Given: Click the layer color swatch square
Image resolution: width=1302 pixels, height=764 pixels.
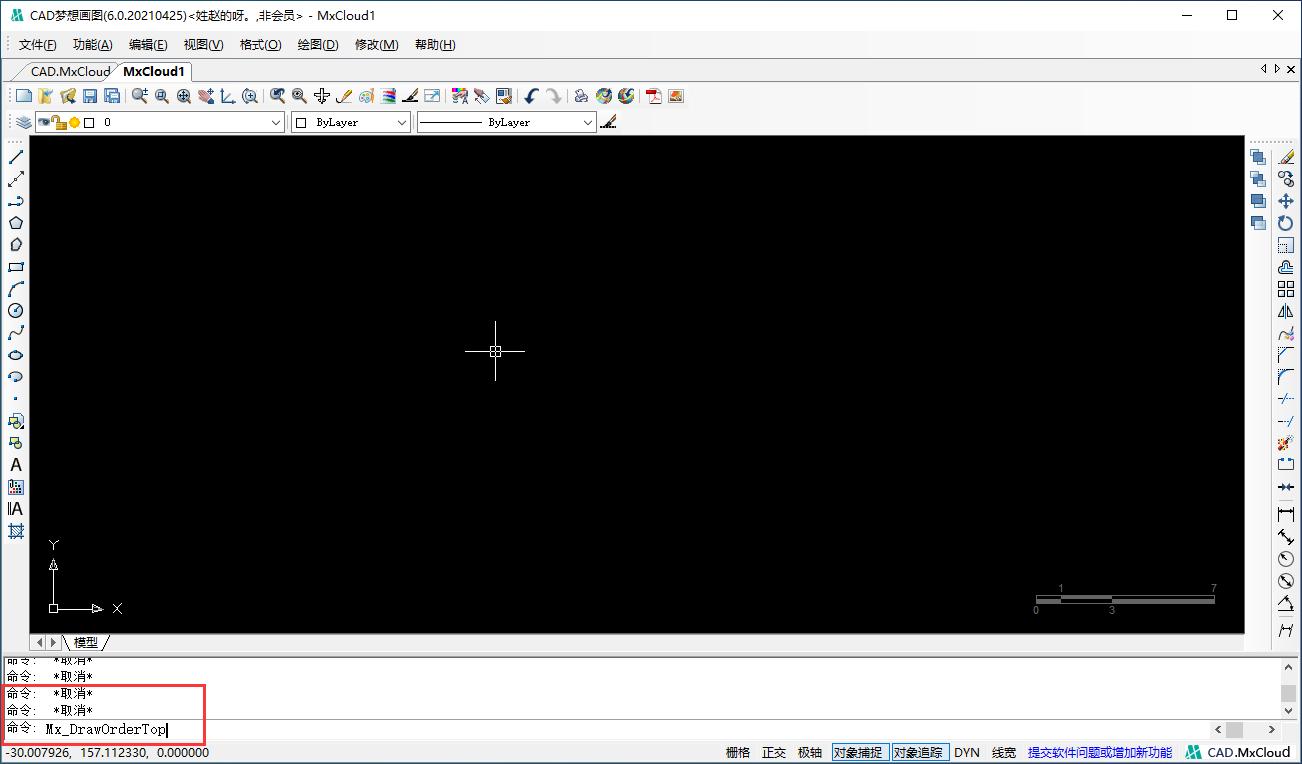Looking at the screenshot, I should pyautogui.click(x=89, y=122).
